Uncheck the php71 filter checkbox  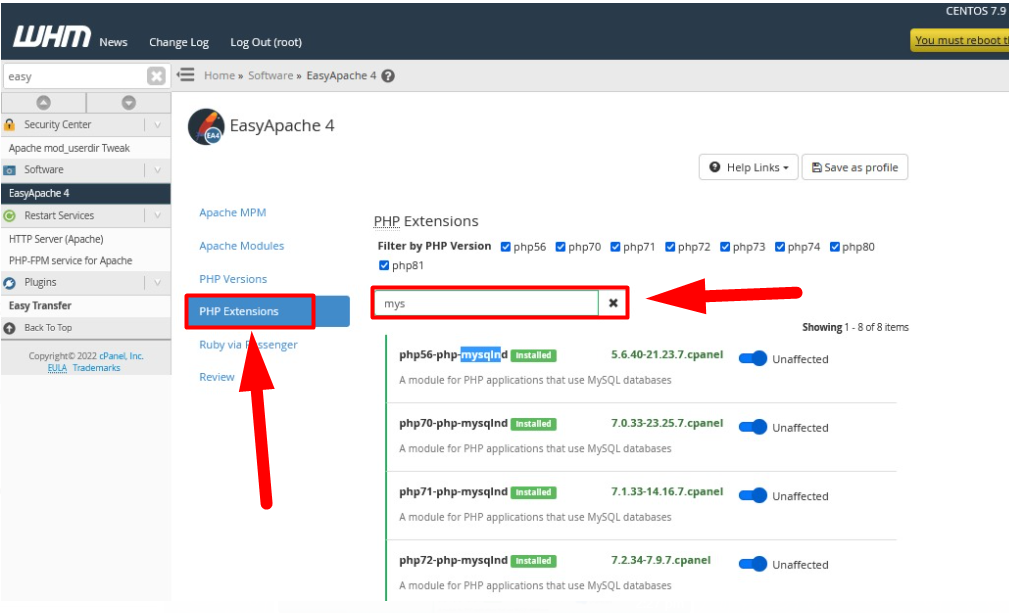coord(615,247)
